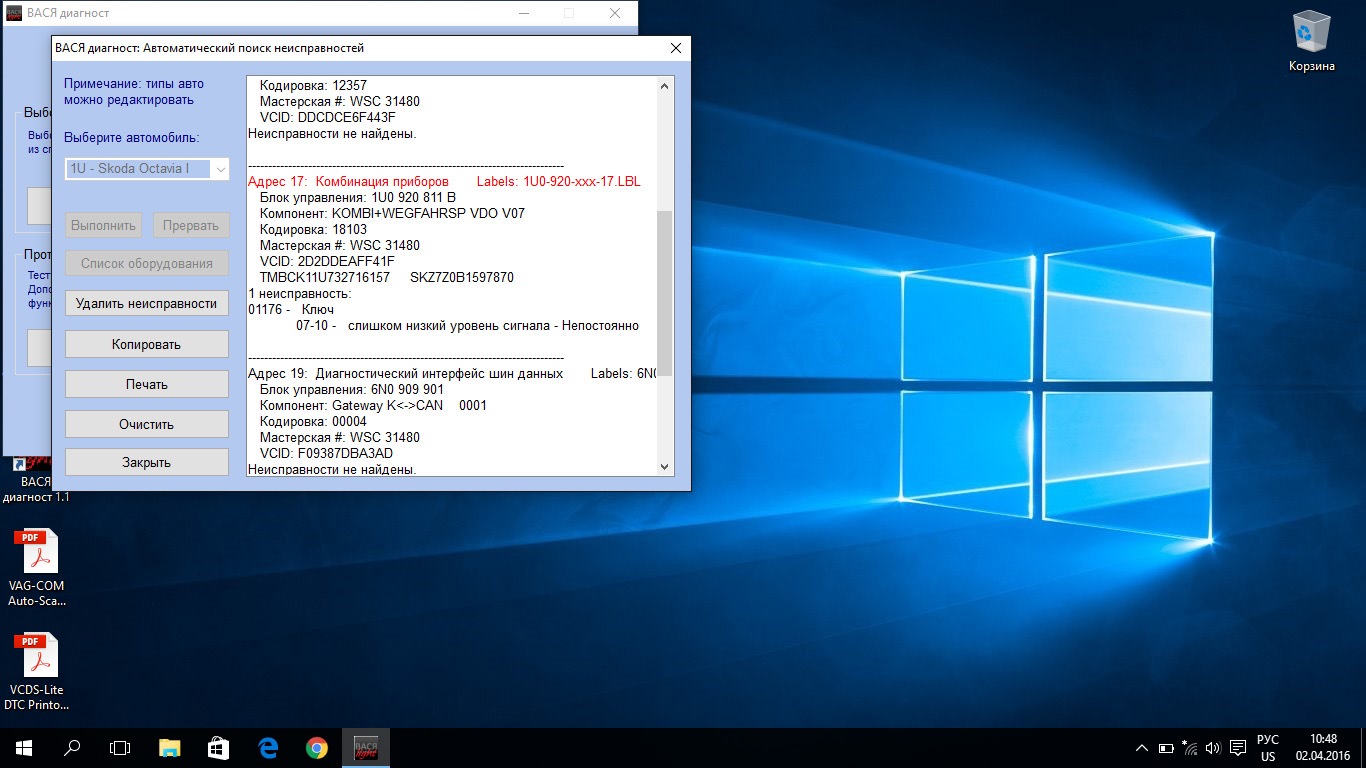Click the disabled Выполнить button

click(x=104, y=225)
